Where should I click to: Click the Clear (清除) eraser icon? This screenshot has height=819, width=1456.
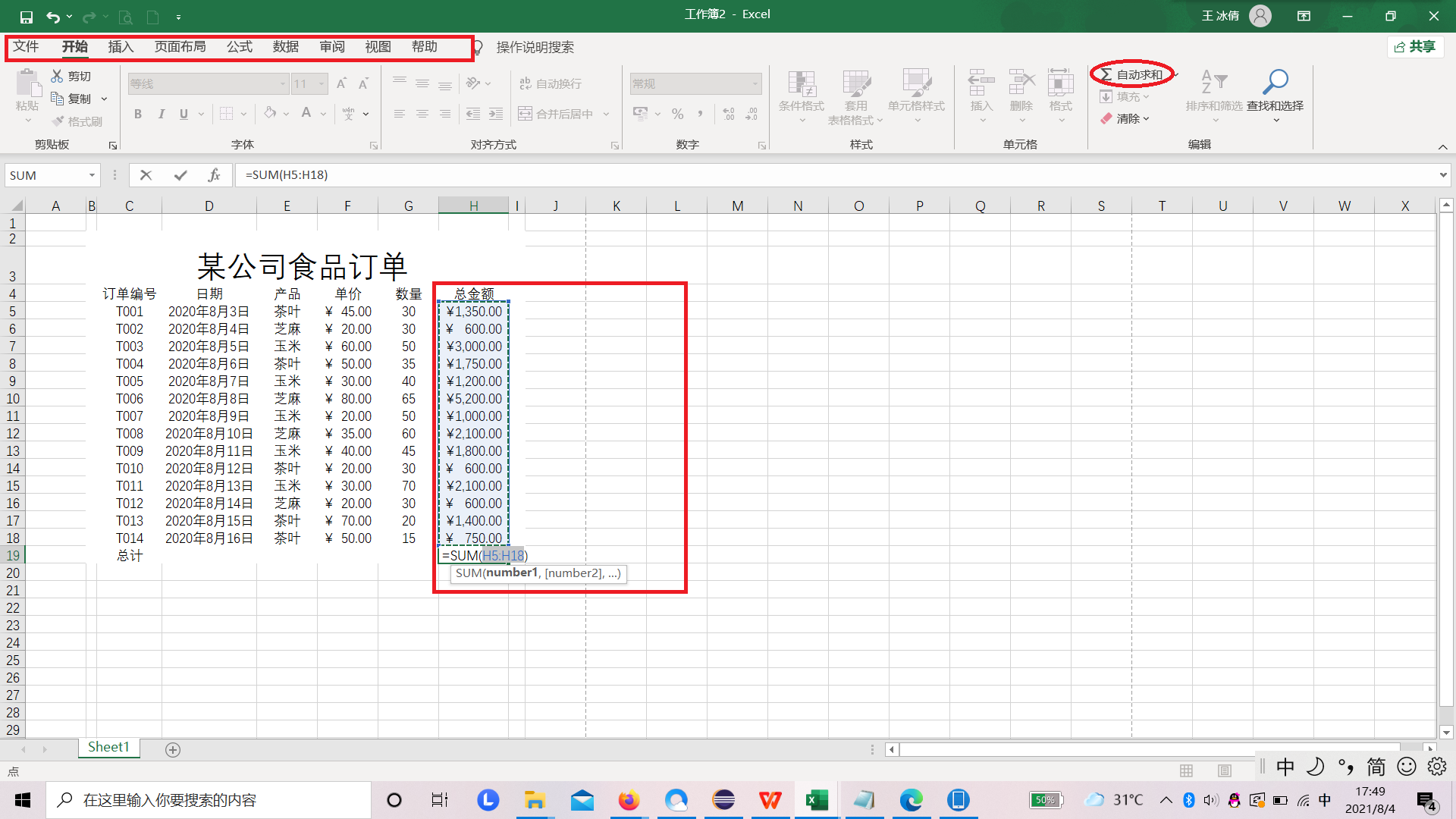coord(1106,118)
